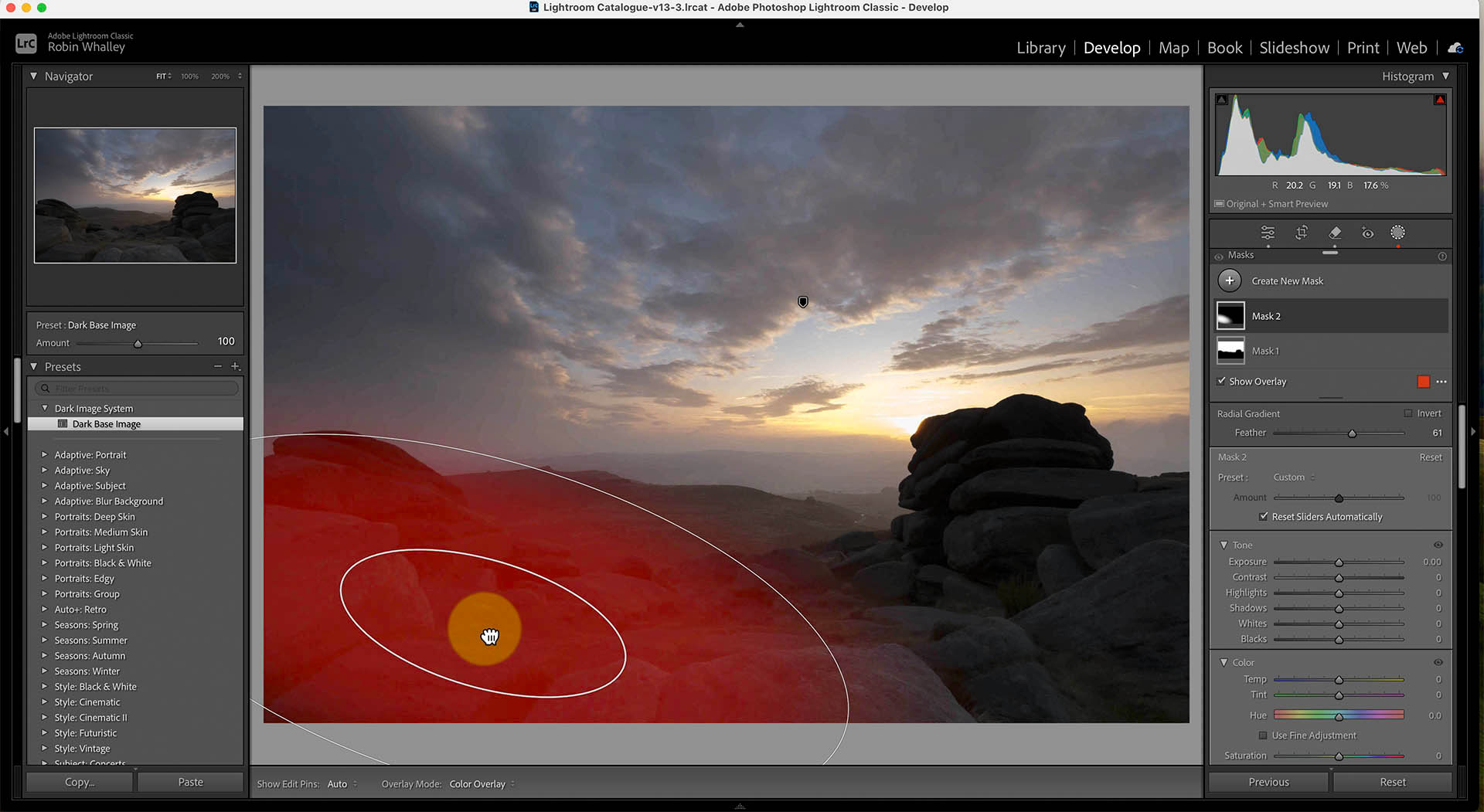This screenshot has width=1484, height=812.
Task: Click the preset Amount slider handle
Action: (x=138, y=344)
